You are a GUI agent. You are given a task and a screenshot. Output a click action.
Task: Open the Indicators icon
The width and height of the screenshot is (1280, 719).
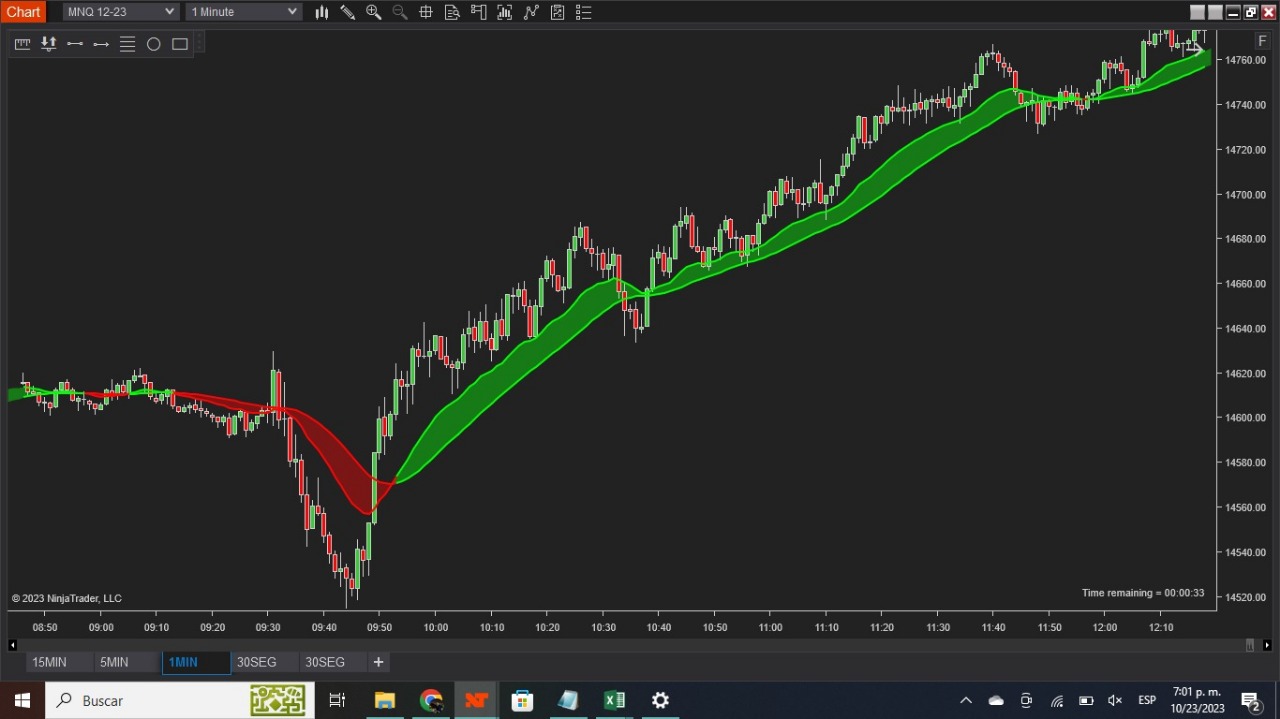[x=505, y=12]
